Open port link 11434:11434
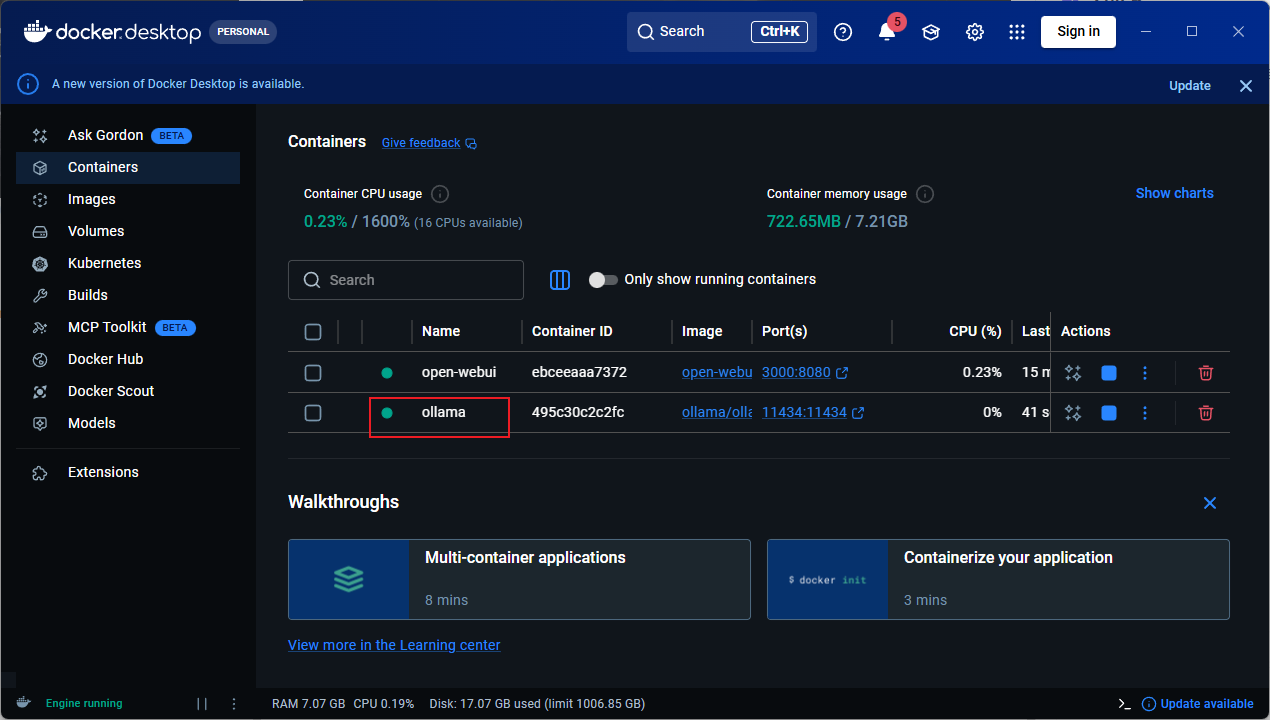 (x=804, y=412)
